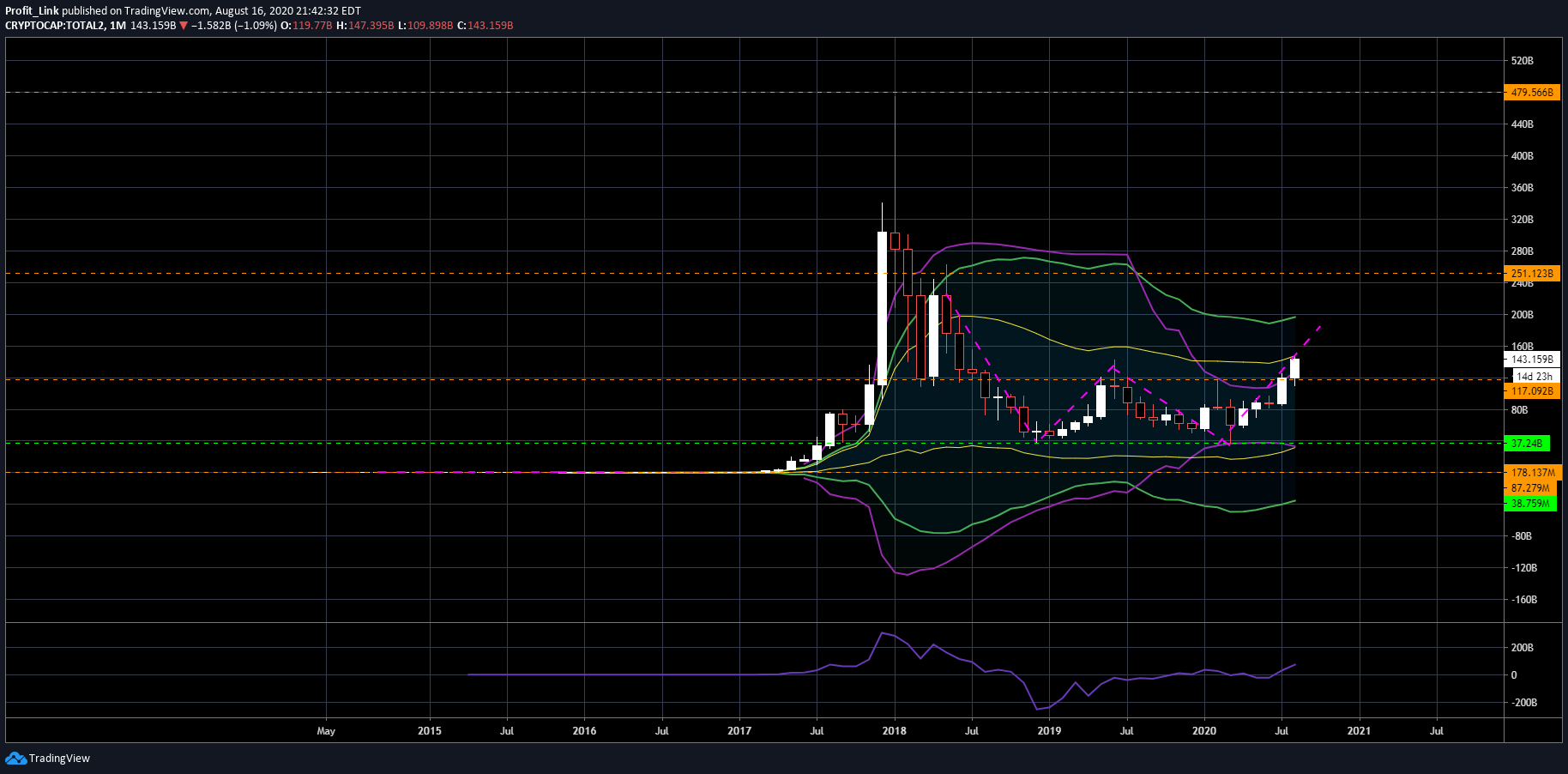Click the indicator line peak near 2018
The image size is (1568, 774).
pyautogui.click(x=883, y=634)
